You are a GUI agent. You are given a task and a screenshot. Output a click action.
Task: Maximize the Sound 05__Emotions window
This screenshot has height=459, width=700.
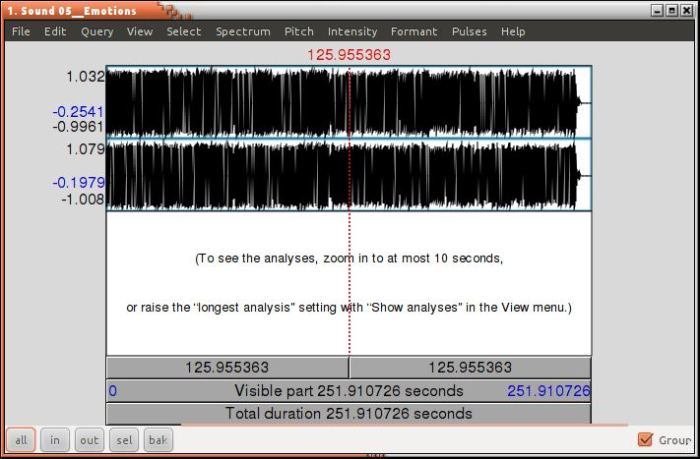671,10
